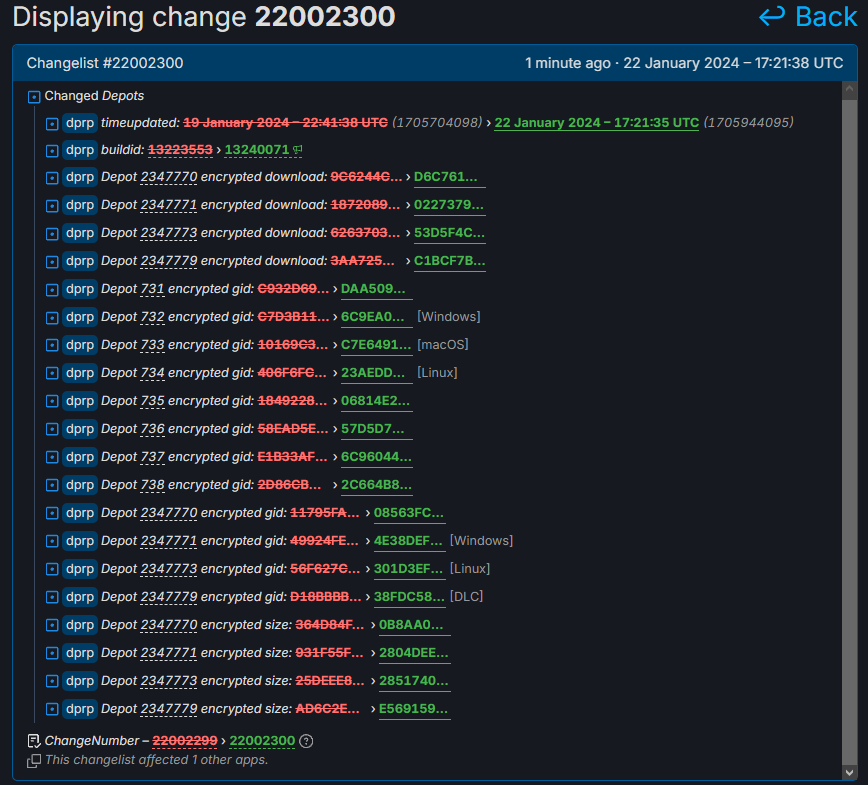Click the icon beside Depot 737 encrypted gid
Screen dimensions: 868x785
[52, 457]
